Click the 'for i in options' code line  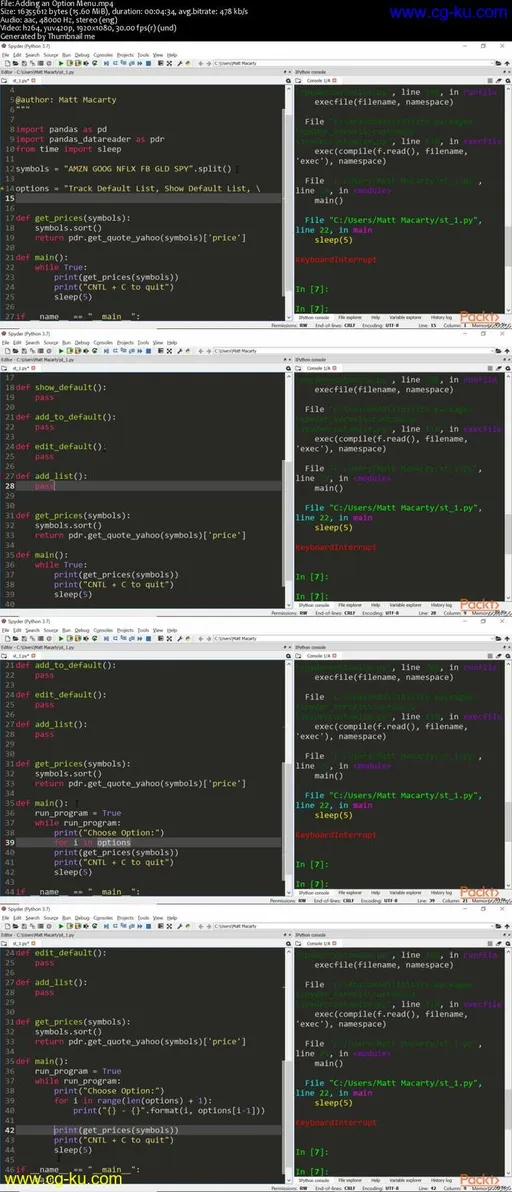tap(92, 842)
